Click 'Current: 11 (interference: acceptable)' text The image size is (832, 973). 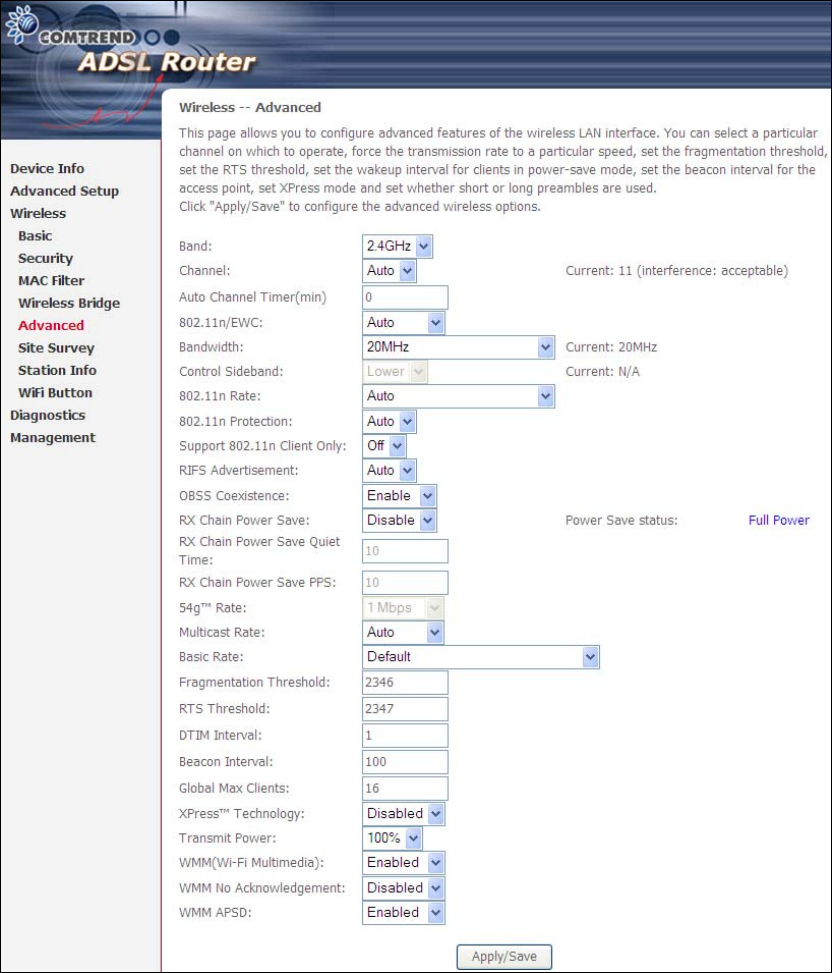pyautogui.click(x=677, y=271)
